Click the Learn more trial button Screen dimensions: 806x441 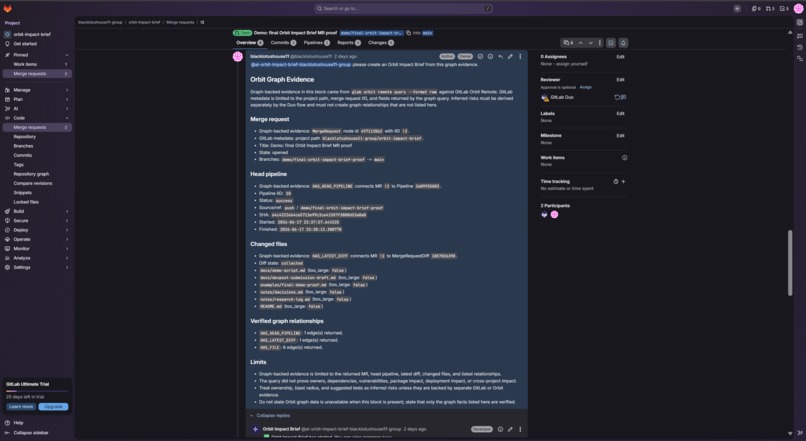pyautogui.click(x=21, y=407)
